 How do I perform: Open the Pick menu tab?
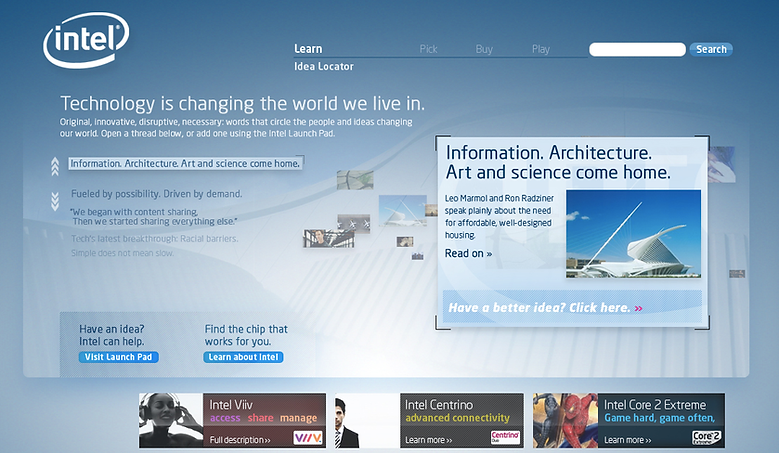pyautogui.click(x=428, y=49)
